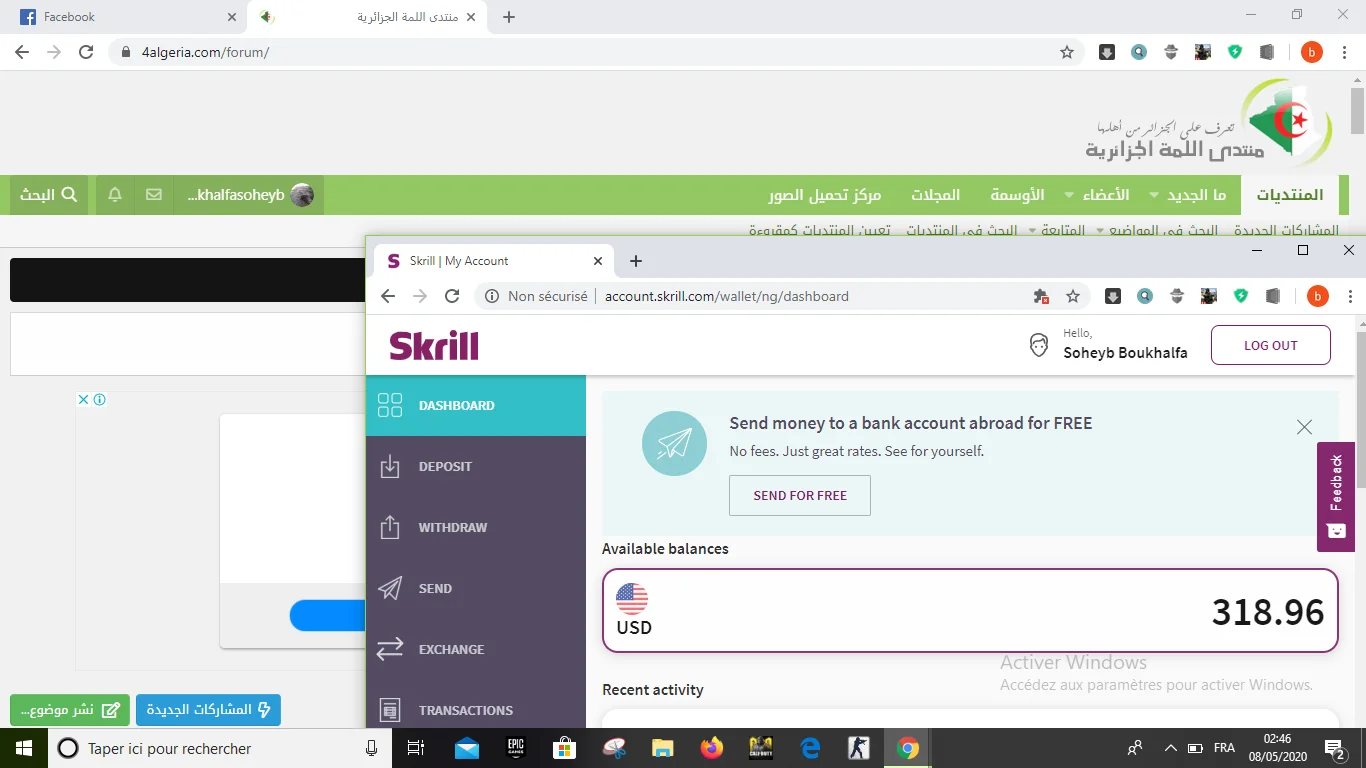Image resolution: width=1366 pixels, height=768 pixels.
Task: Open the Deposit page in Skrill
Action: tap(475, 466)
